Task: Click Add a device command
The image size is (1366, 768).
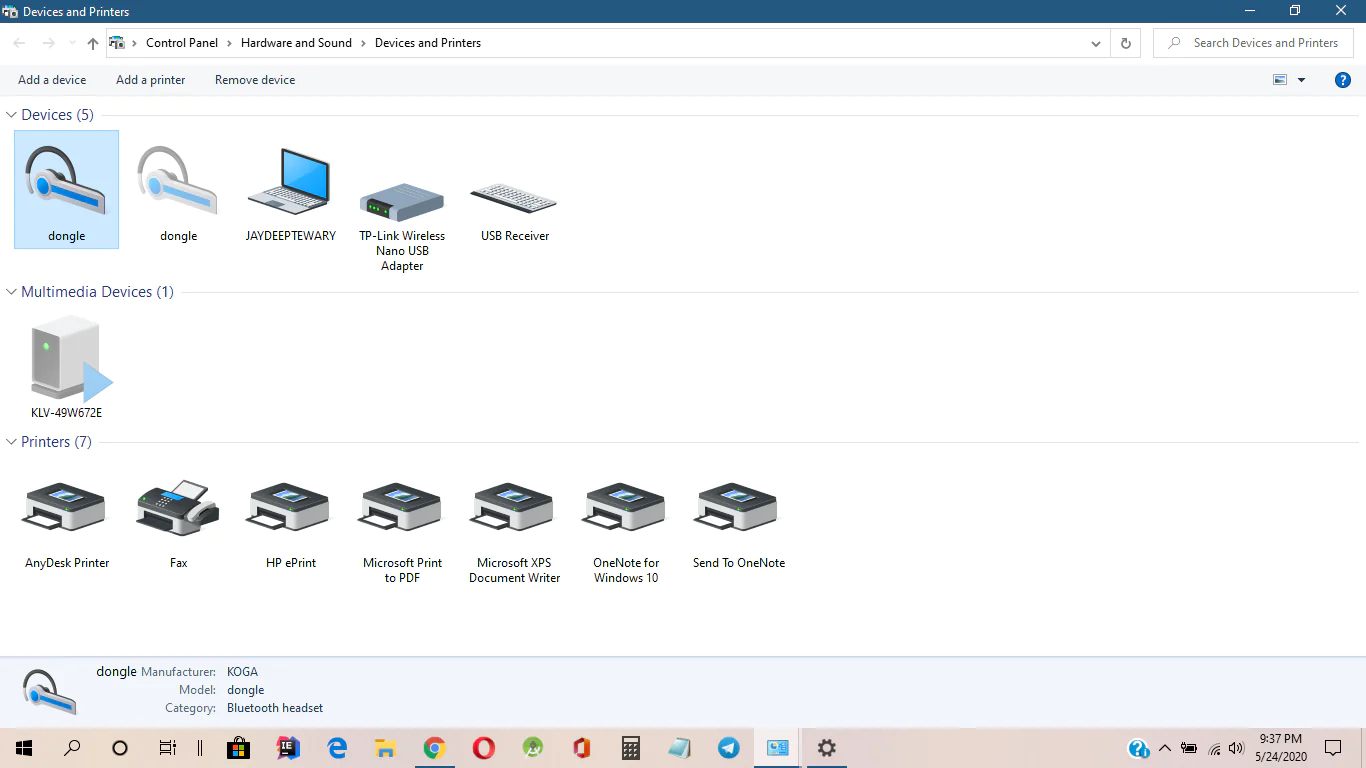Action: click(52, 80)
